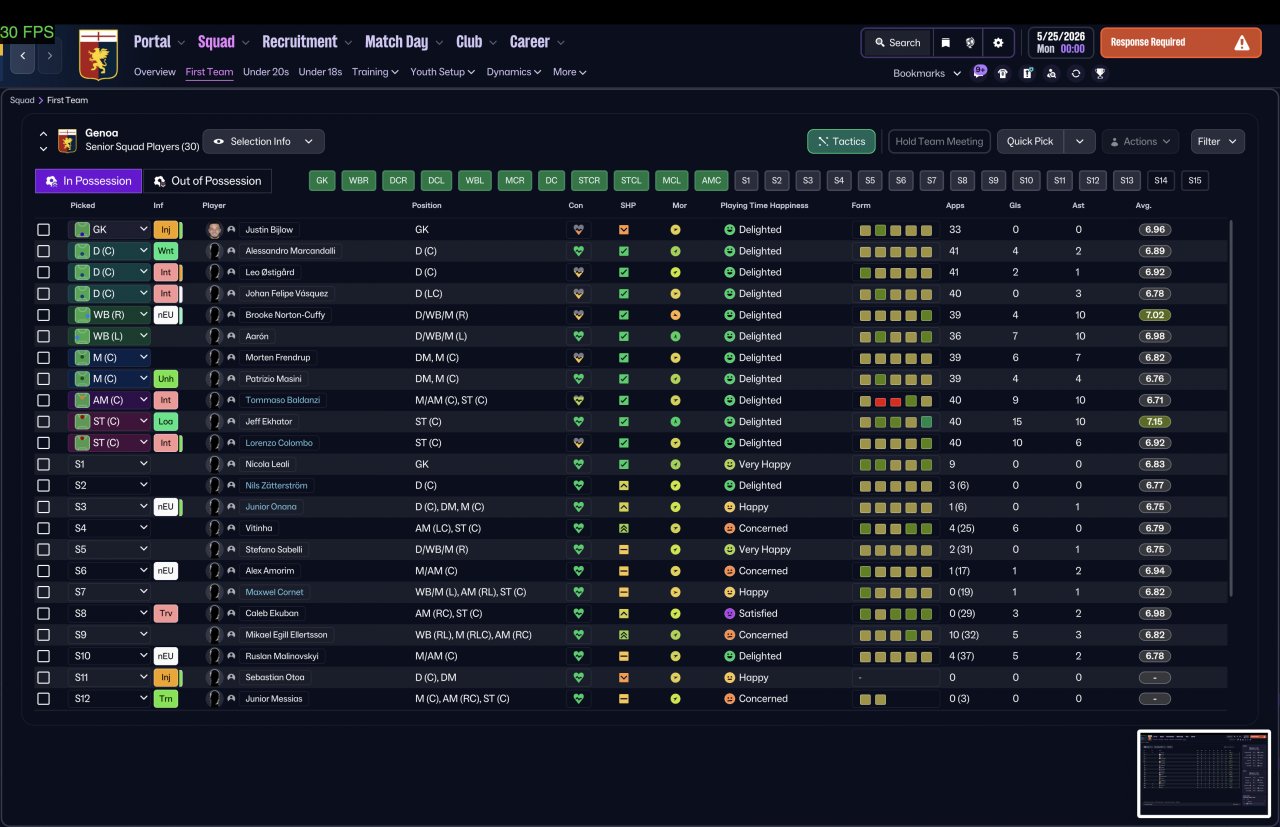The height and width of the screenshot is (827, 1280).
Task: Tick the checkbox for Justin Bijlow
Action: 43,230
